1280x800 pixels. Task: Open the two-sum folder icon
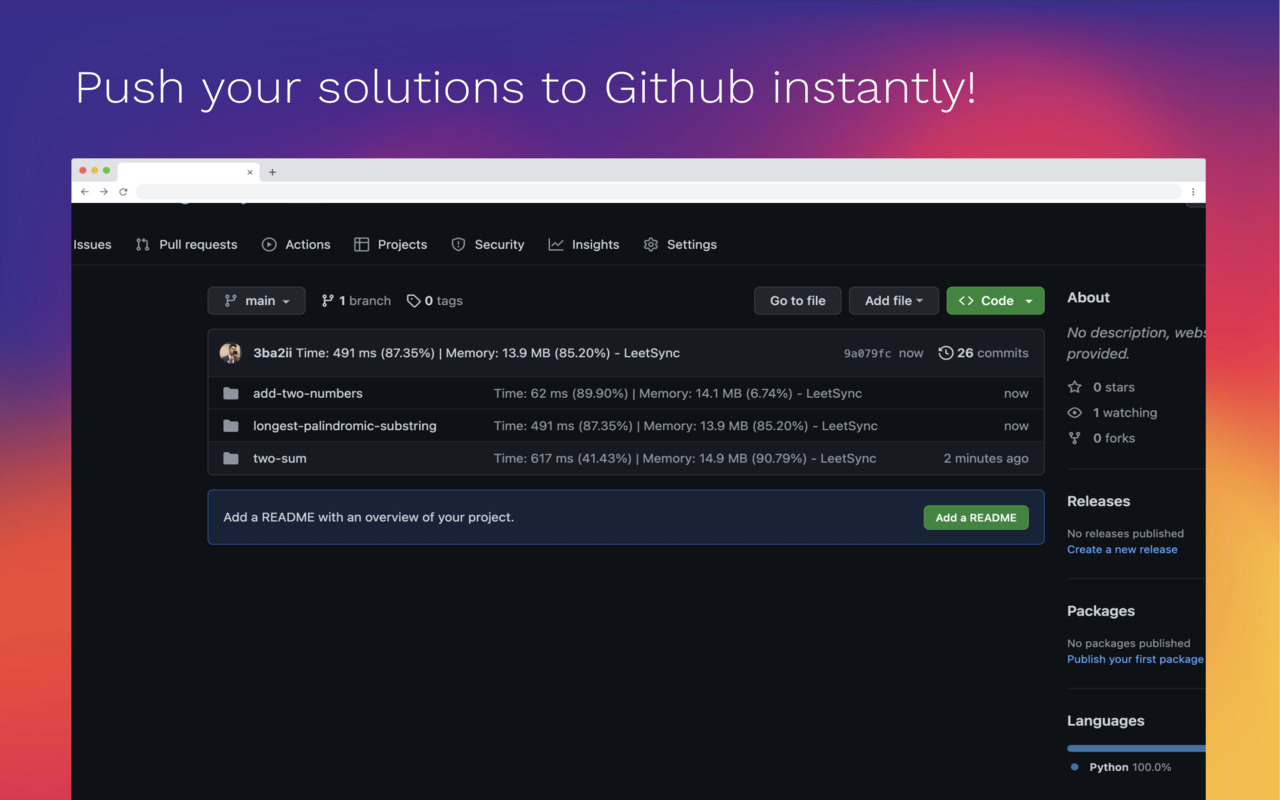tap(229, 458)
